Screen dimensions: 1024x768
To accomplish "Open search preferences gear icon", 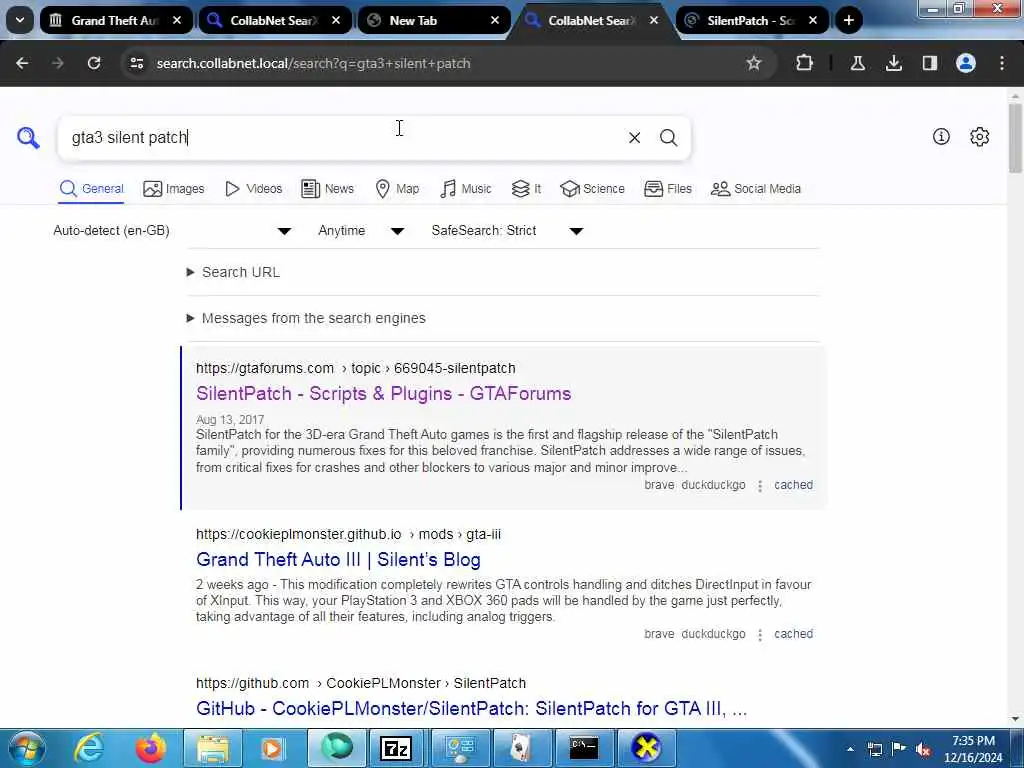I will coord(979,136).
